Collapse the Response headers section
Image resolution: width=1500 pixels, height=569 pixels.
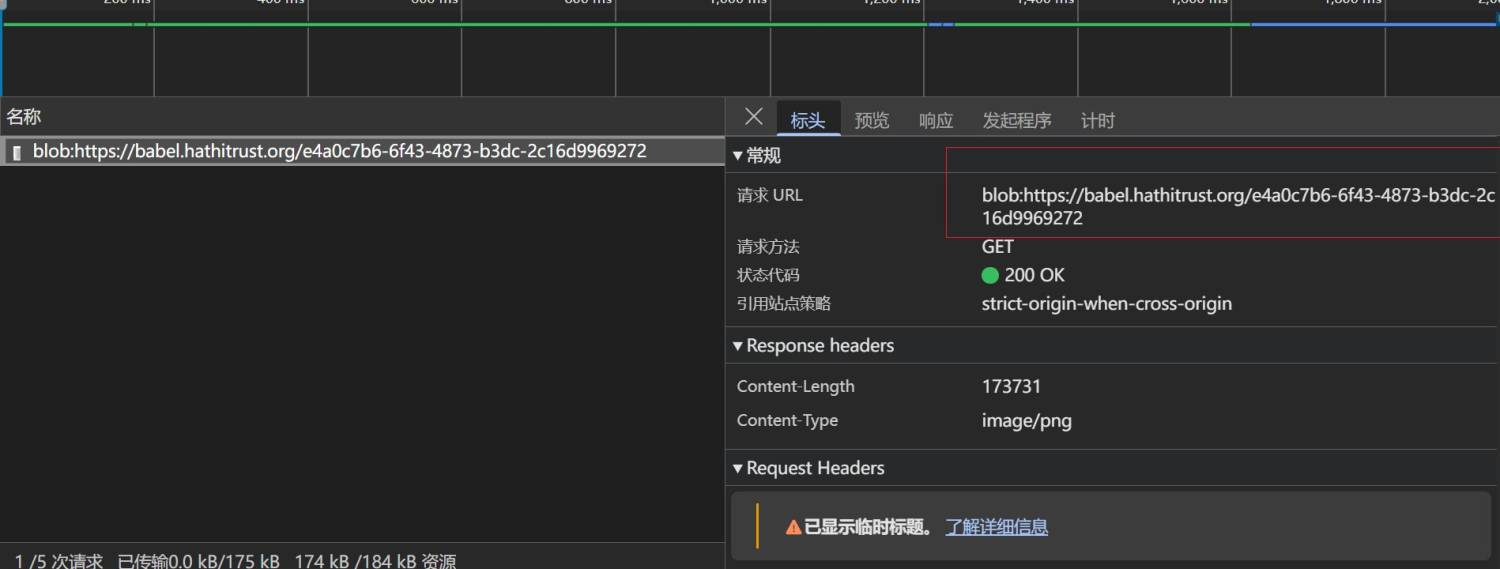(x=813, y=346)
